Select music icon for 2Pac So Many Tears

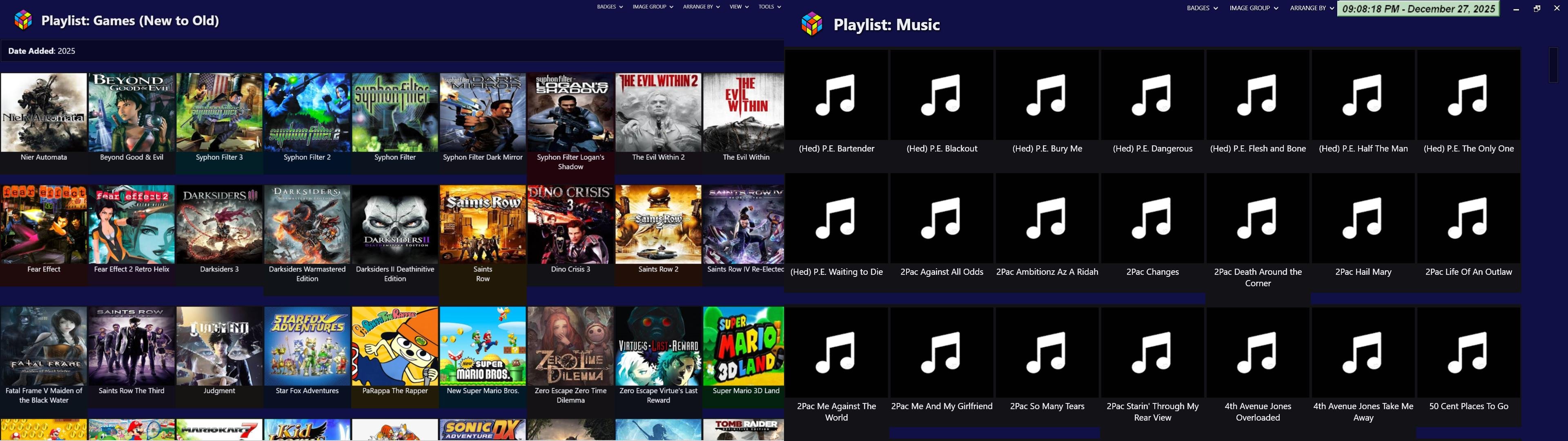pyautogui.click(x=1047, y=352)
